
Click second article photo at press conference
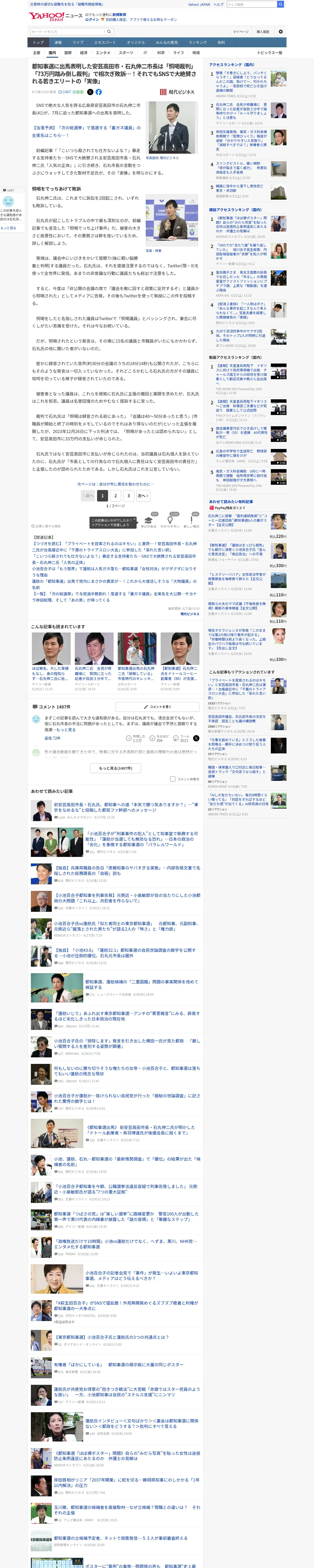pos(172,221)
